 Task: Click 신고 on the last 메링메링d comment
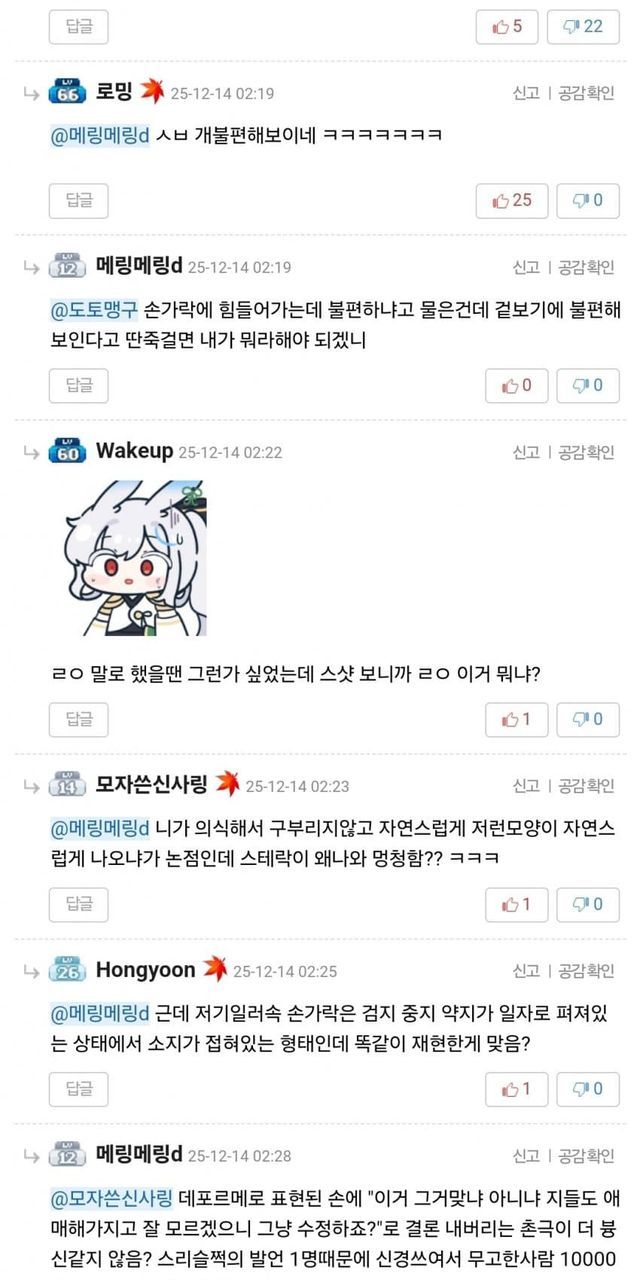526,1155
